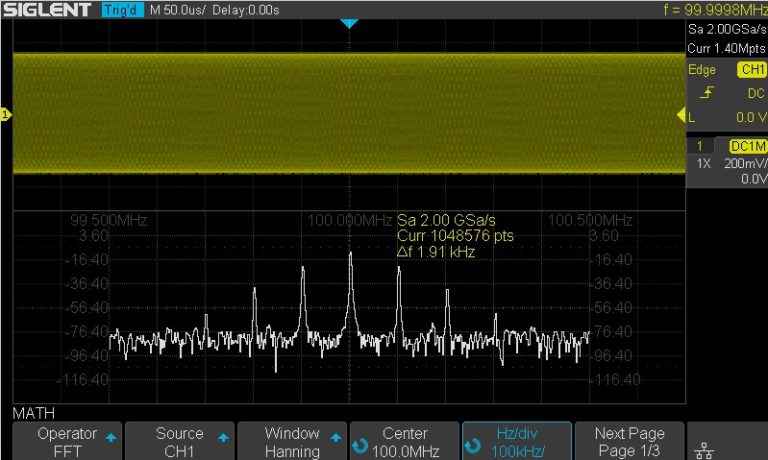The image size is (768, 460).
Task: Click the SIGLENT logo
Action: [x=48, y=10]
